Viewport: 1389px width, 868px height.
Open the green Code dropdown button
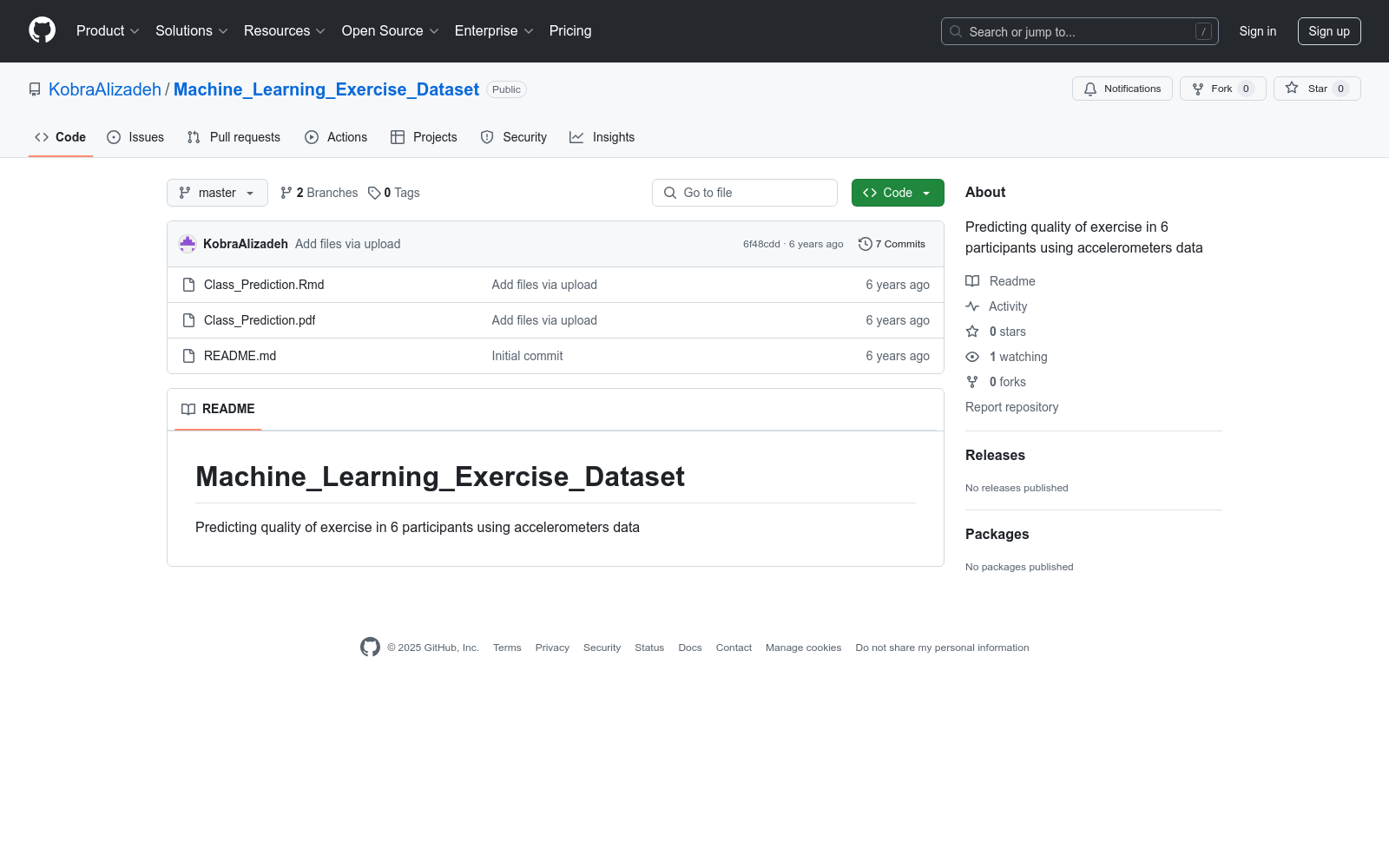(898, 193)
